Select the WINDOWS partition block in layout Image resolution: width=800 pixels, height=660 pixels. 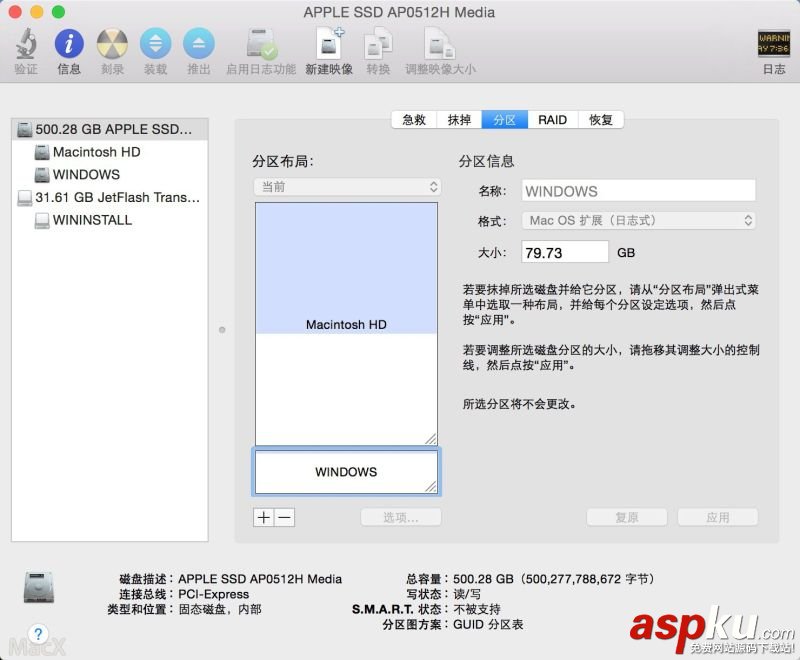click(346, 472)
